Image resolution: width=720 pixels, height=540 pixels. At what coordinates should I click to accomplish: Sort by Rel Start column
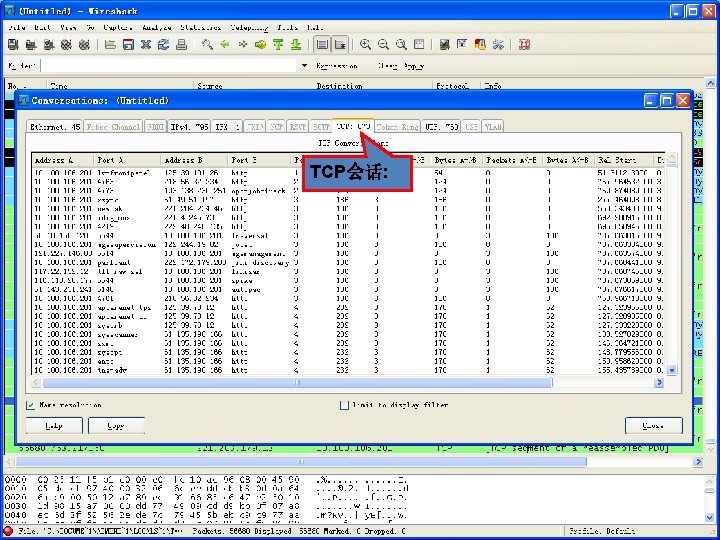click(624, 160)
